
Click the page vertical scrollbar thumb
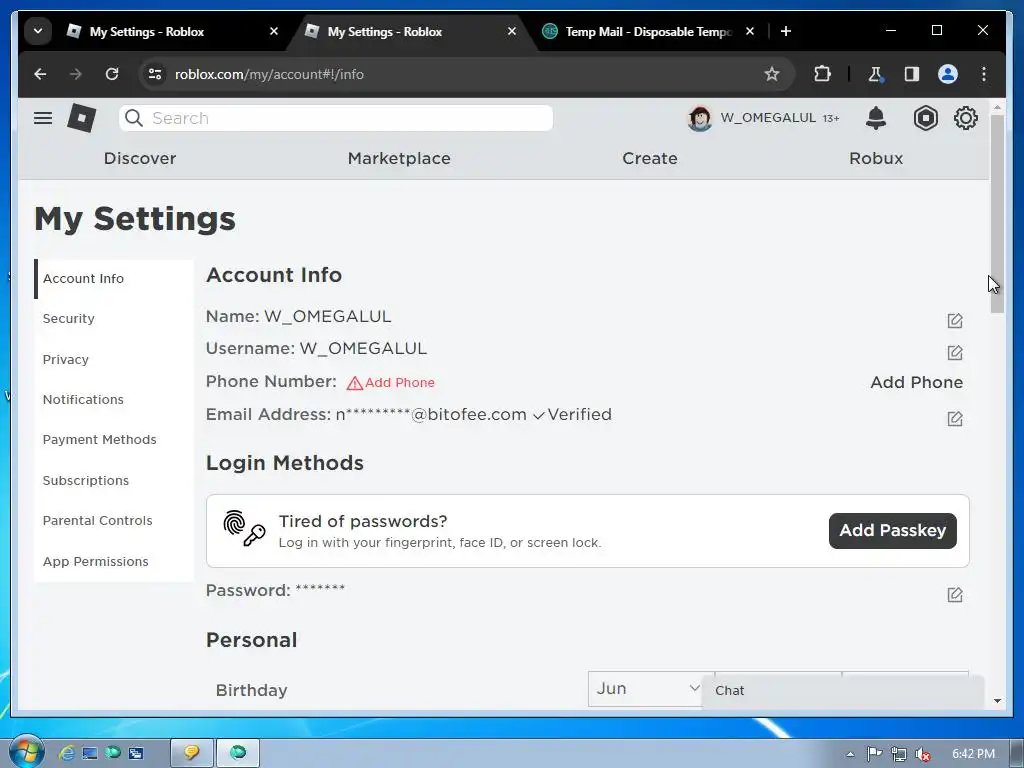coord(997,214)
